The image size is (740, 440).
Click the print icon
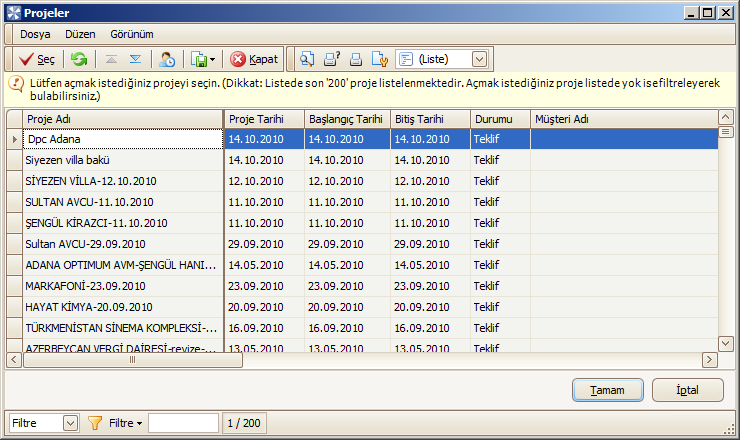[x=356, y=59]
